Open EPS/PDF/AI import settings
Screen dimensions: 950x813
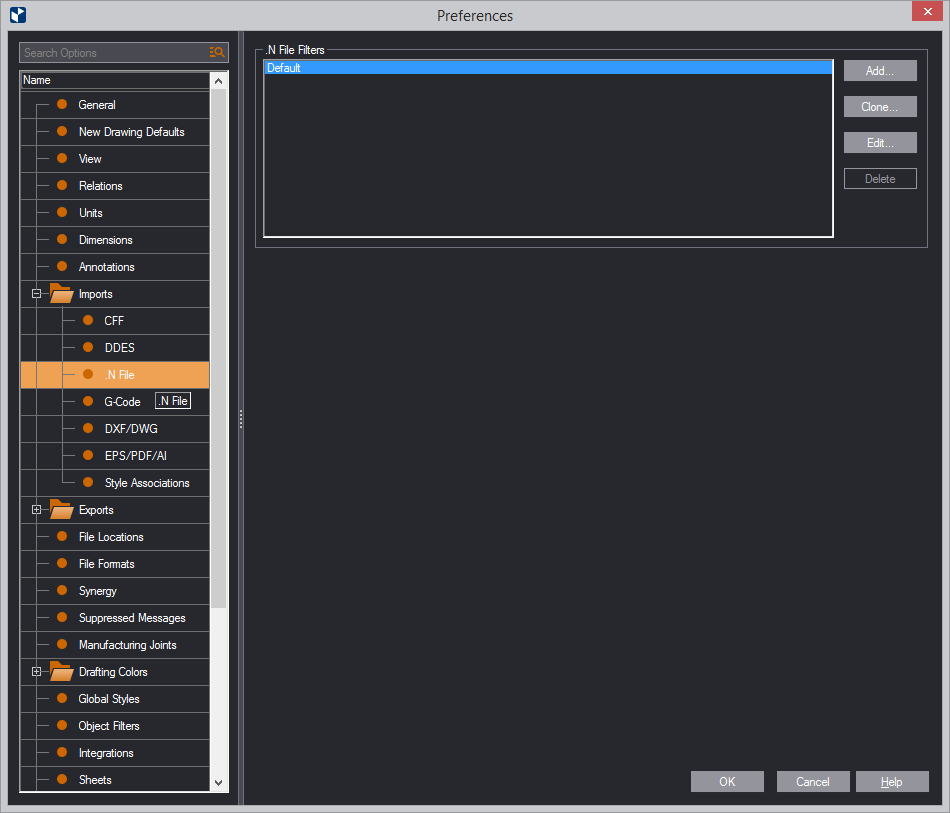[136, 456]
